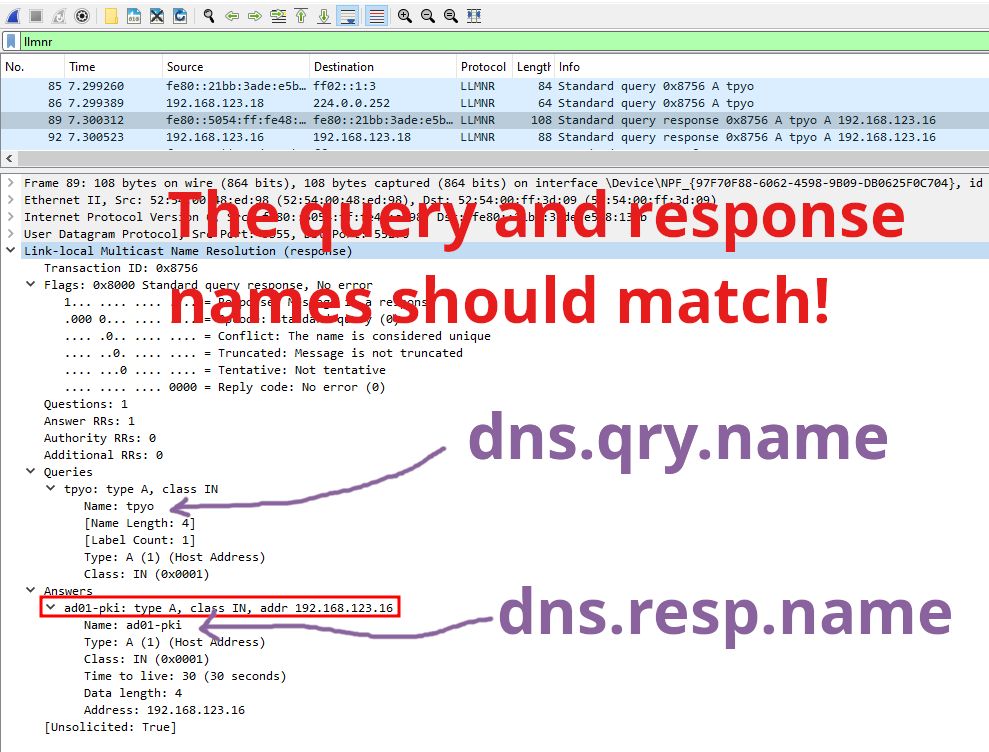The width and height of the screenshot is (989, 752).
Task: Expand the Ethernet II section
Action: click(10, 200)
